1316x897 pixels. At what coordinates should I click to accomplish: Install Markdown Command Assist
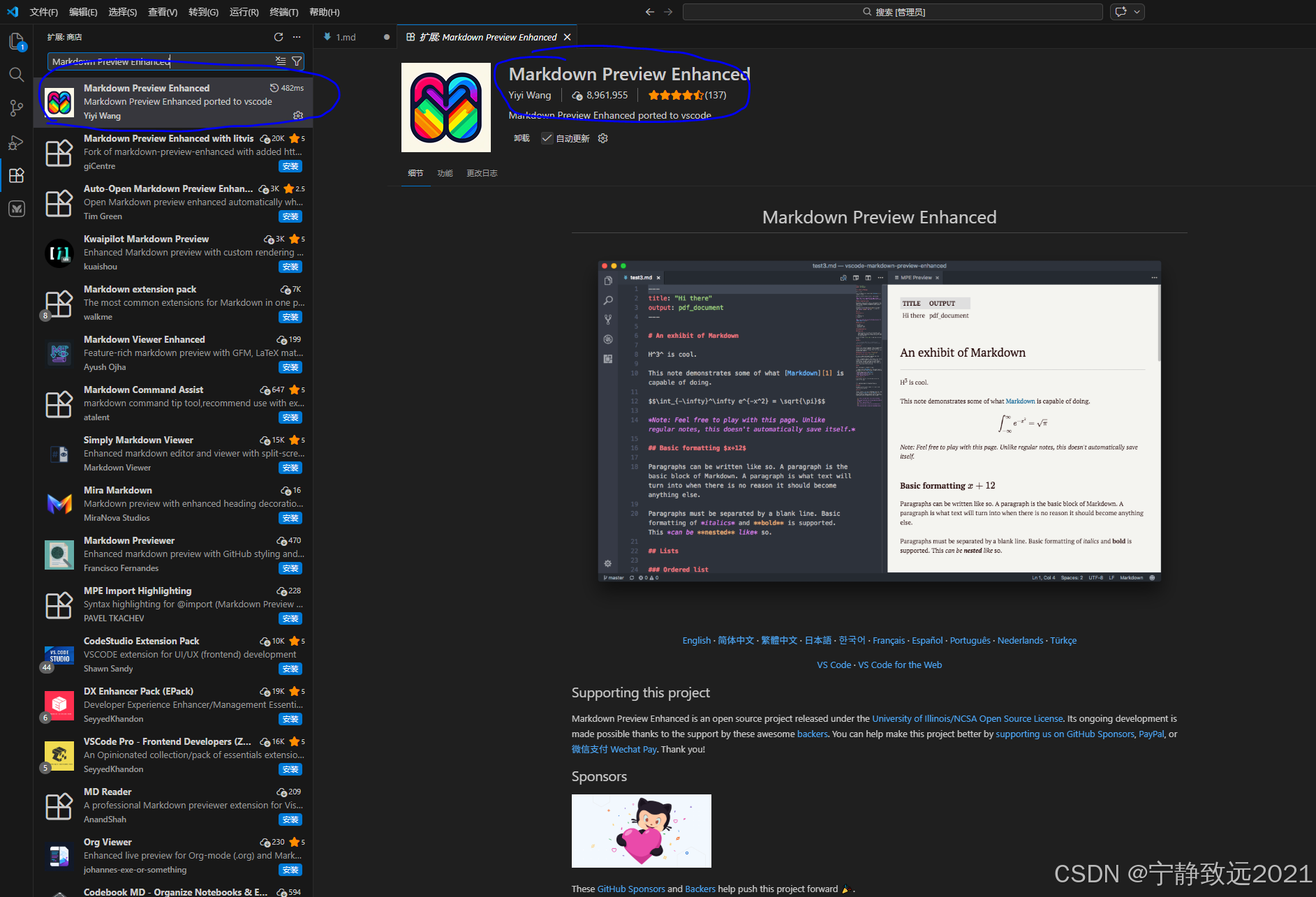[290, 417]
